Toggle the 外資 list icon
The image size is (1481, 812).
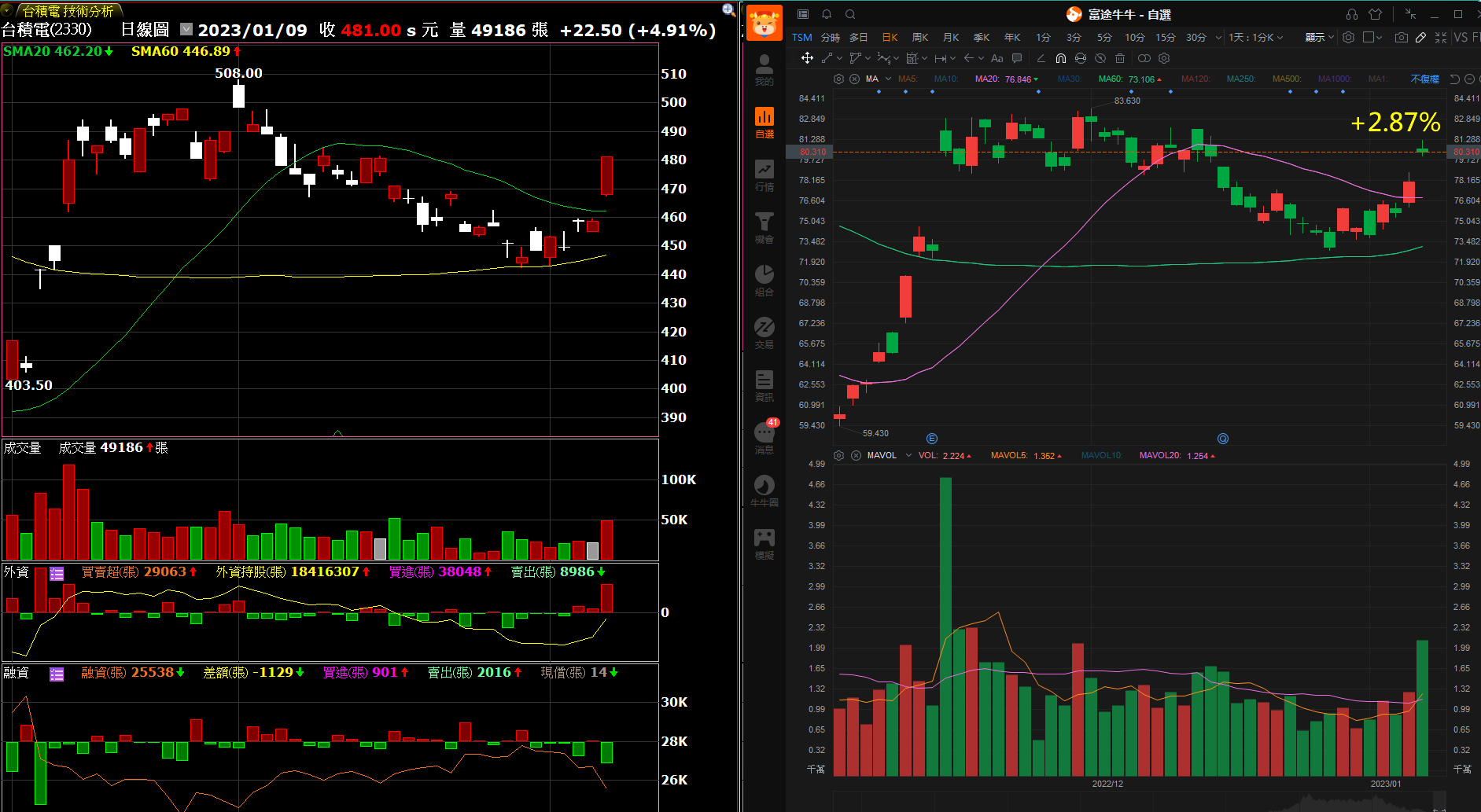click(57, 574)
